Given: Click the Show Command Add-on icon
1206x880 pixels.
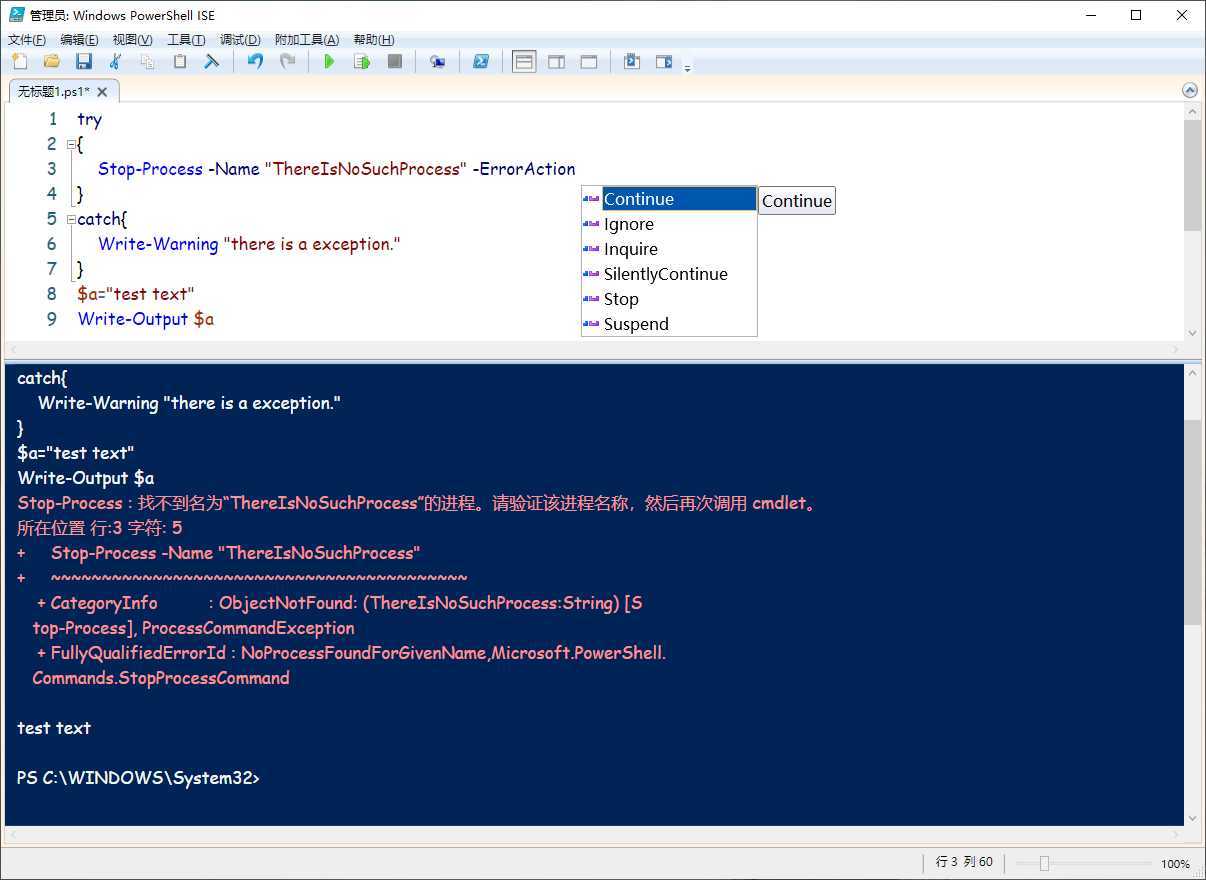Looking at the screenshot, I should pos(664,62).
